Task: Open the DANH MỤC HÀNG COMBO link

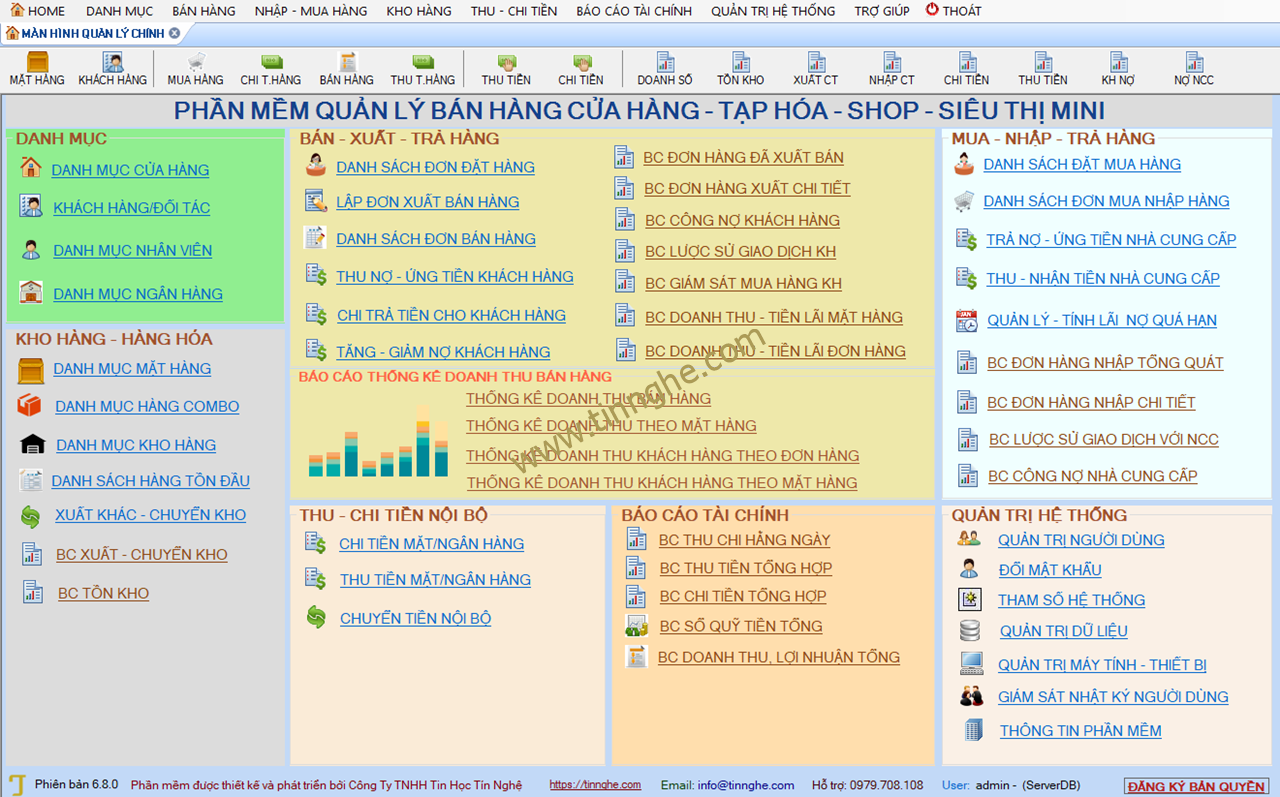Action: 147,406
